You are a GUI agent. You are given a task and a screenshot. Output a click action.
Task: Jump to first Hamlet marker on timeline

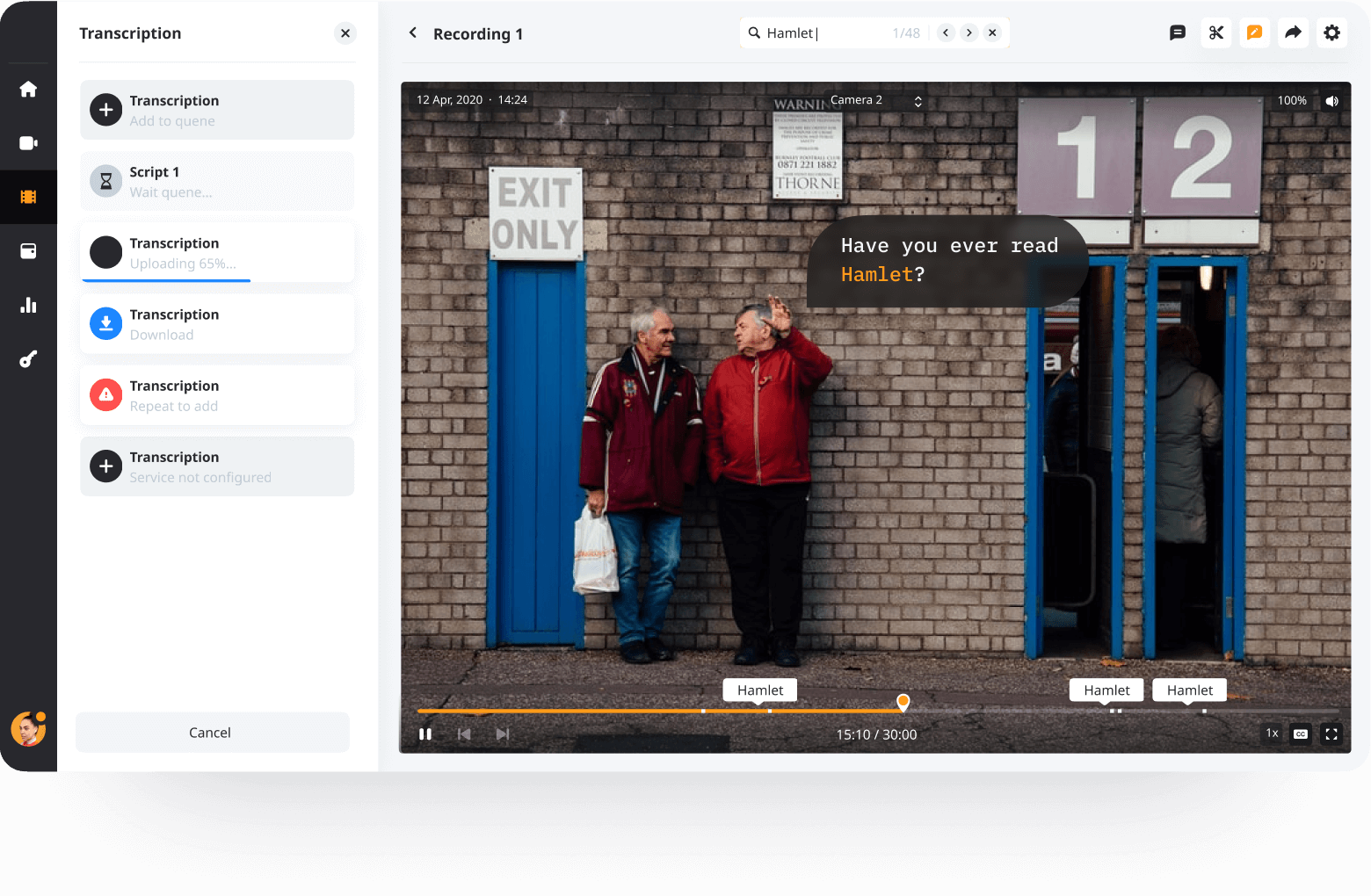pyautogui.click(x=760, y=690)
